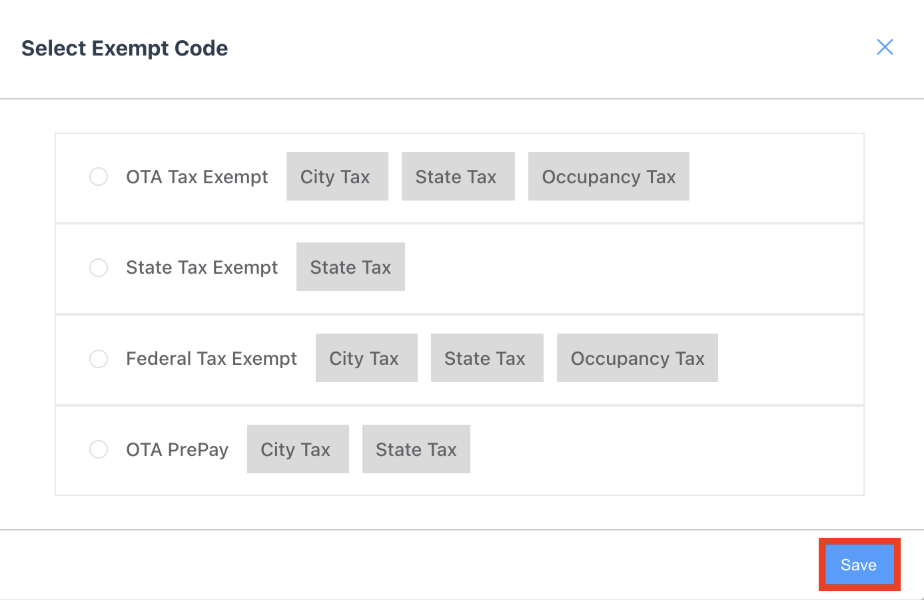Click the State Tax tag beside OTA PrePay
Viewport: 924px width, 600px height.
(416, 449)
